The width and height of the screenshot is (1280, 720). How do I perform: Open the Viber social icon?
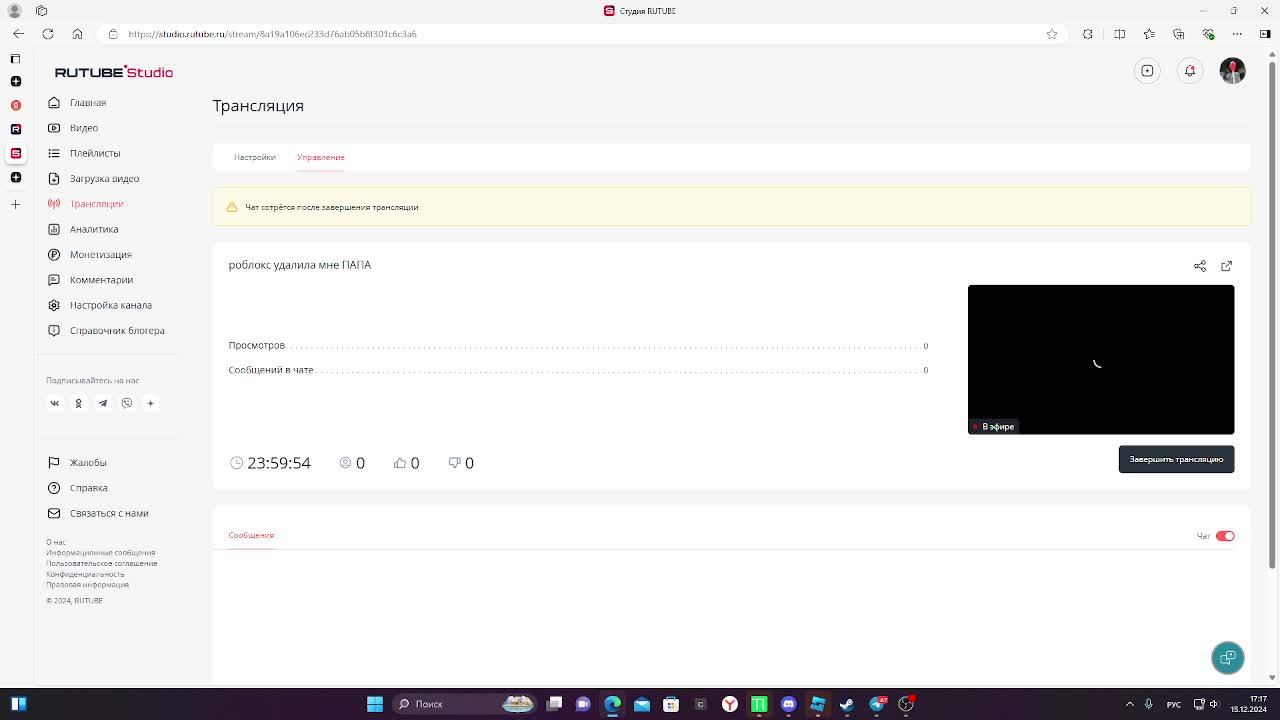pyautogui.click(x=127, y=403)
